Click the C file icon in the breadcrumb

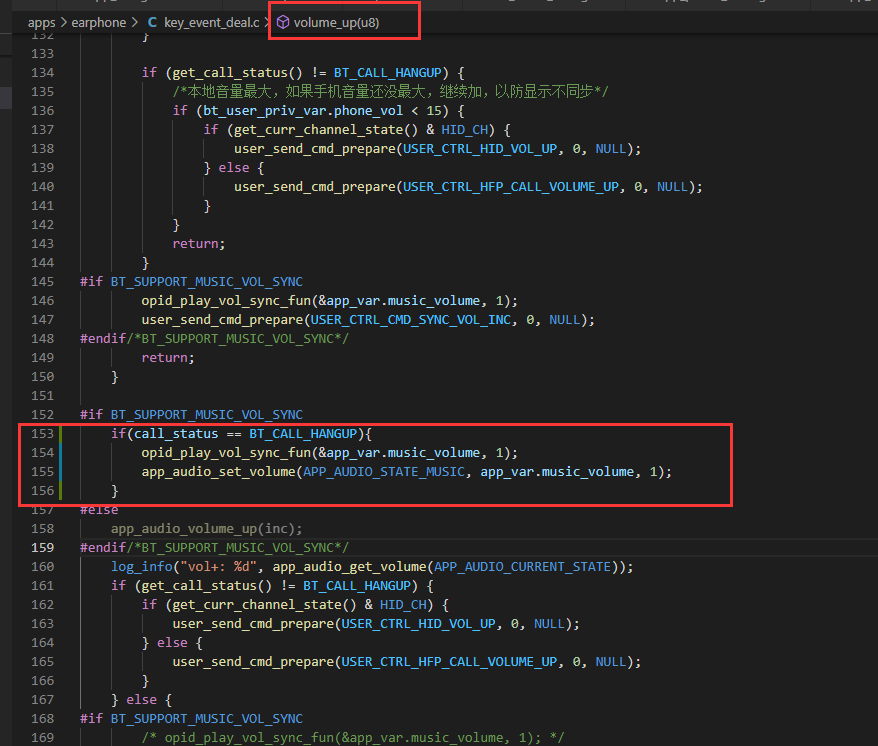click(x=152, y=22)
